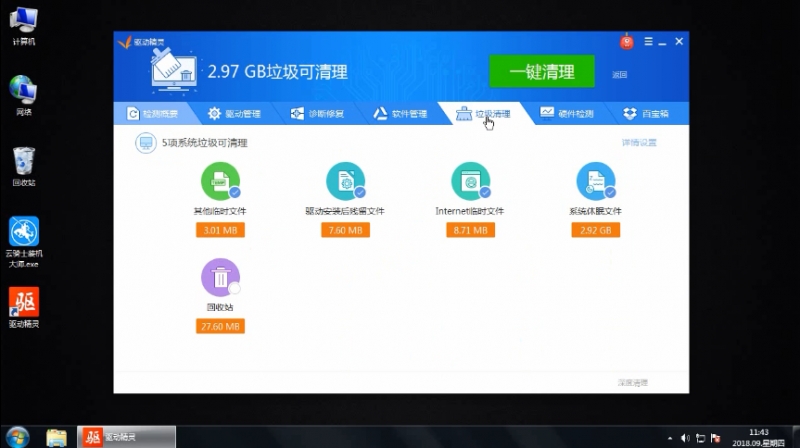Show hidden tray icons arrow

670,438
